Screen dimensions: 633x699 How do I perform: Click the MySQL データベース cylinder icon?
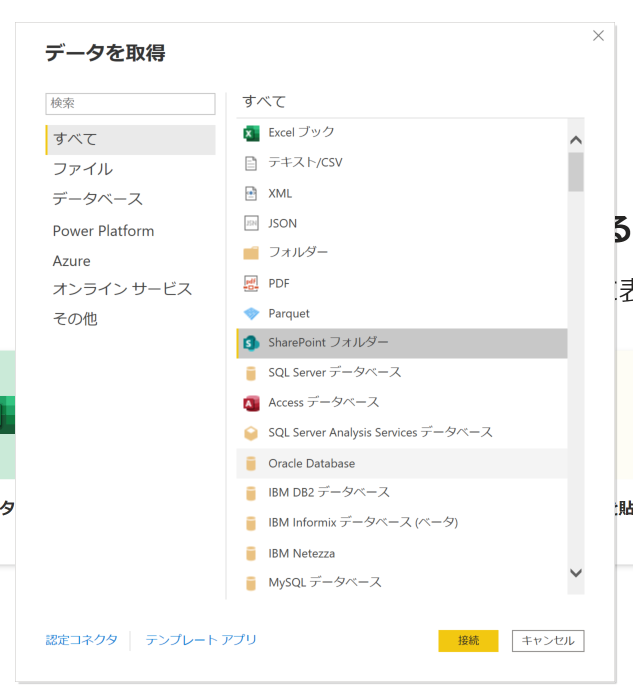point(251,583)
